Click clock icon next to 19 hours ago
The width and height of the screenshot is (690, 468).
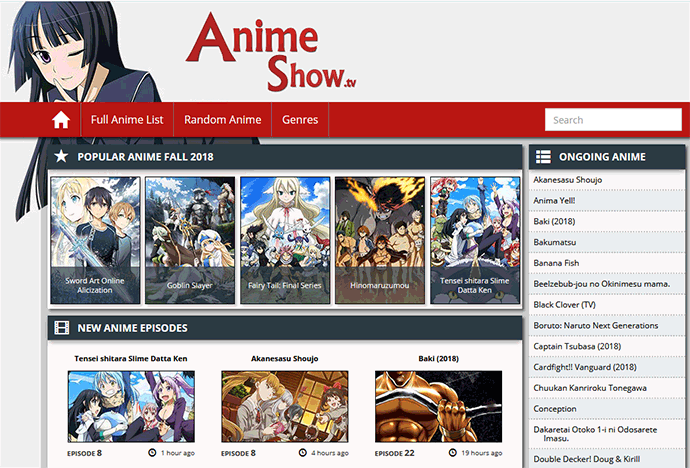coord(452,453)
